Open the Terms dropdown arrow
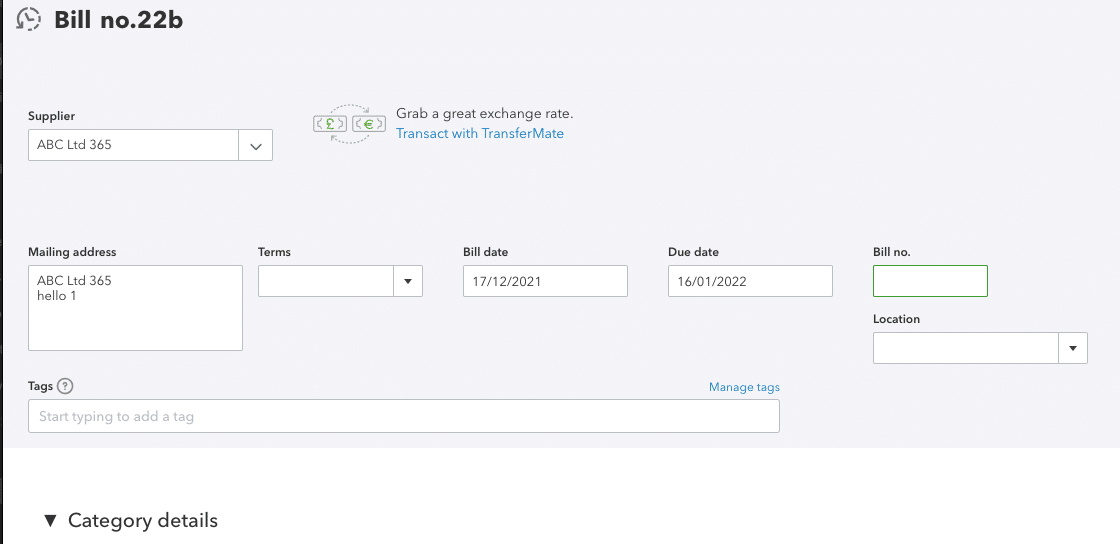The image size is (1120, 544). click(408, 281)
